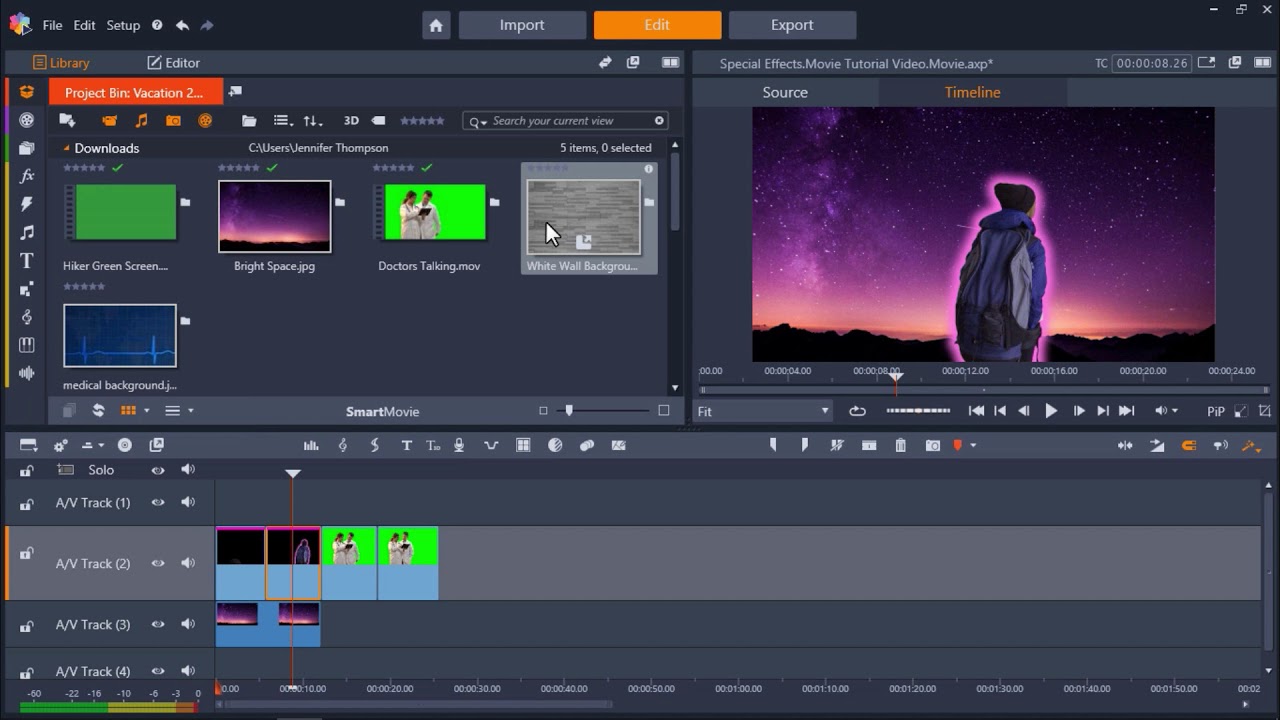Mute A/V Track (2) audio
The image size is (1280, 720).
click(188, 564)
